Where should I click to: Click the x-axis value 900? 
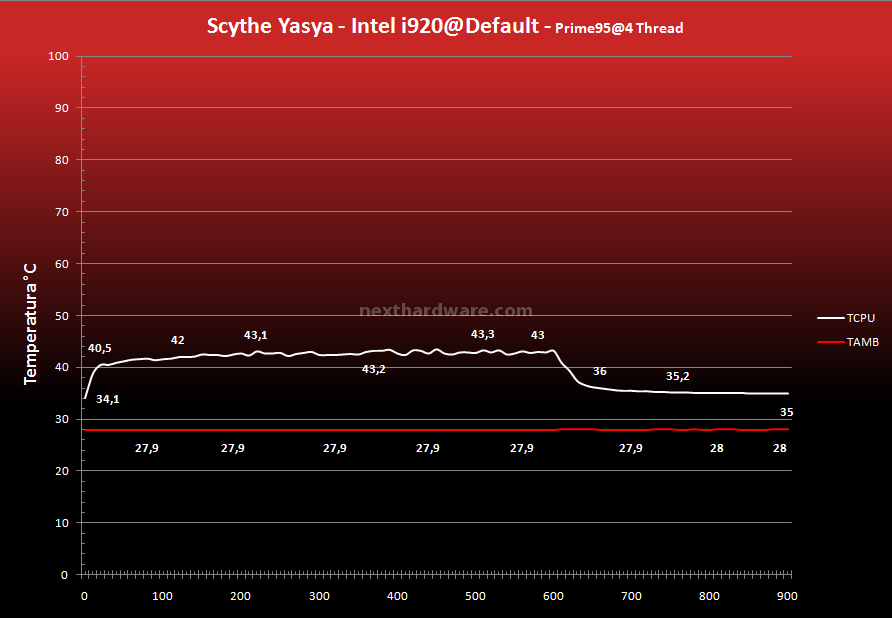(x=787, y=596)
